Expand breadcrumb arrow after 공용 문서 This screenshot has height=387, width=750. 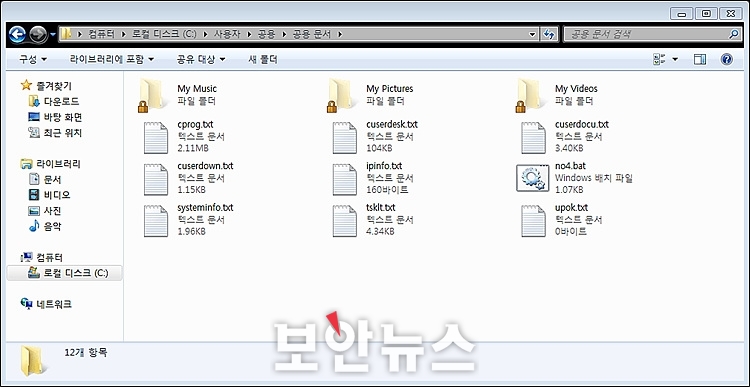click(340, 34)
